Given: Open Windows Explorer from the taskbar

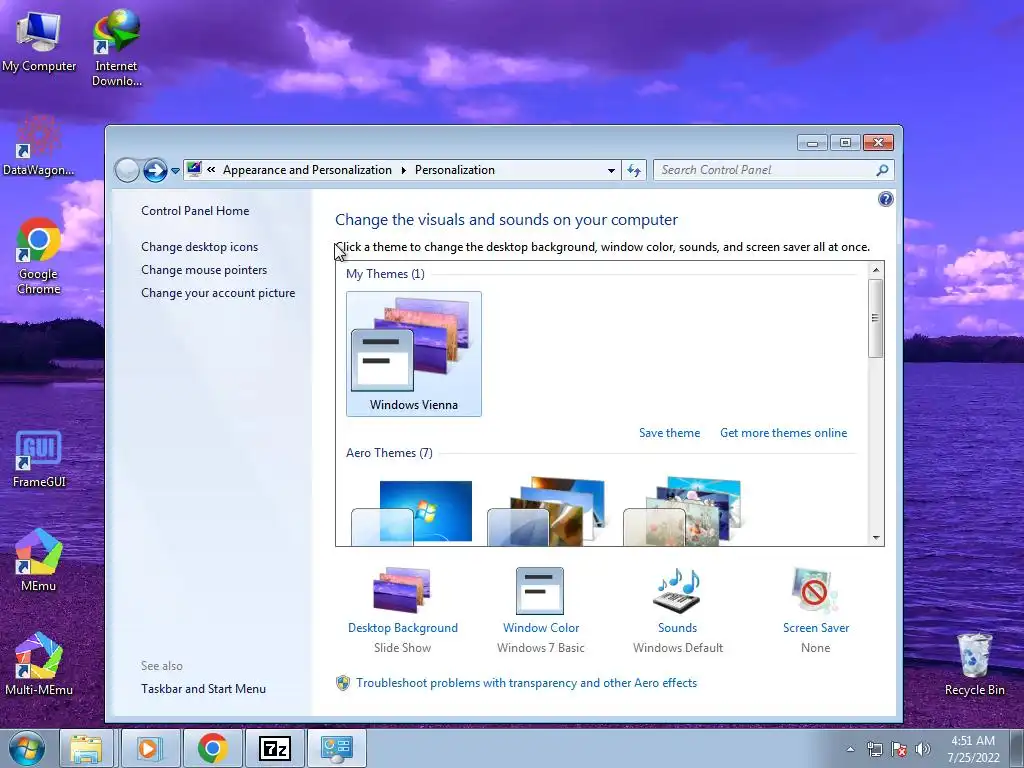Looking at the screenshot, I should click(86, 748).
